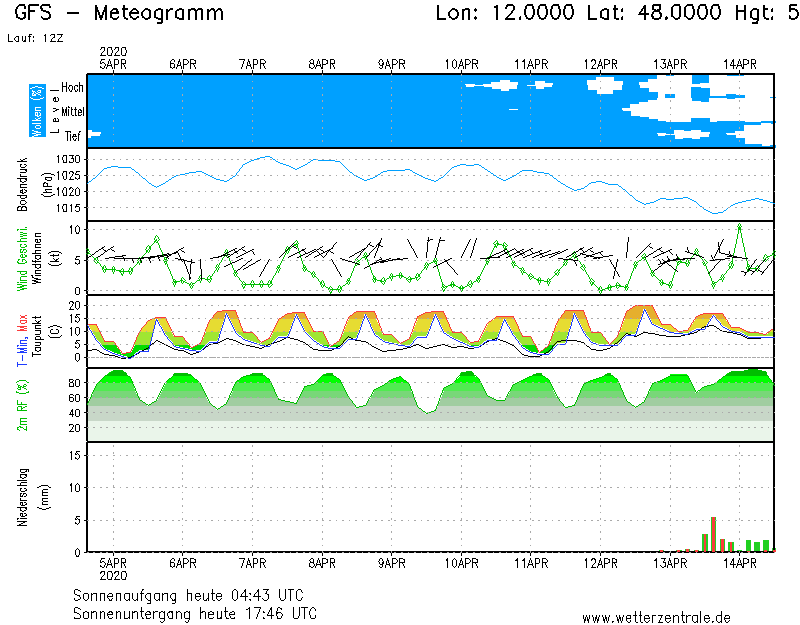Click the green Wind Geschwi. axis label
This screenshot has height=625, width=800.
pos(22,258)
